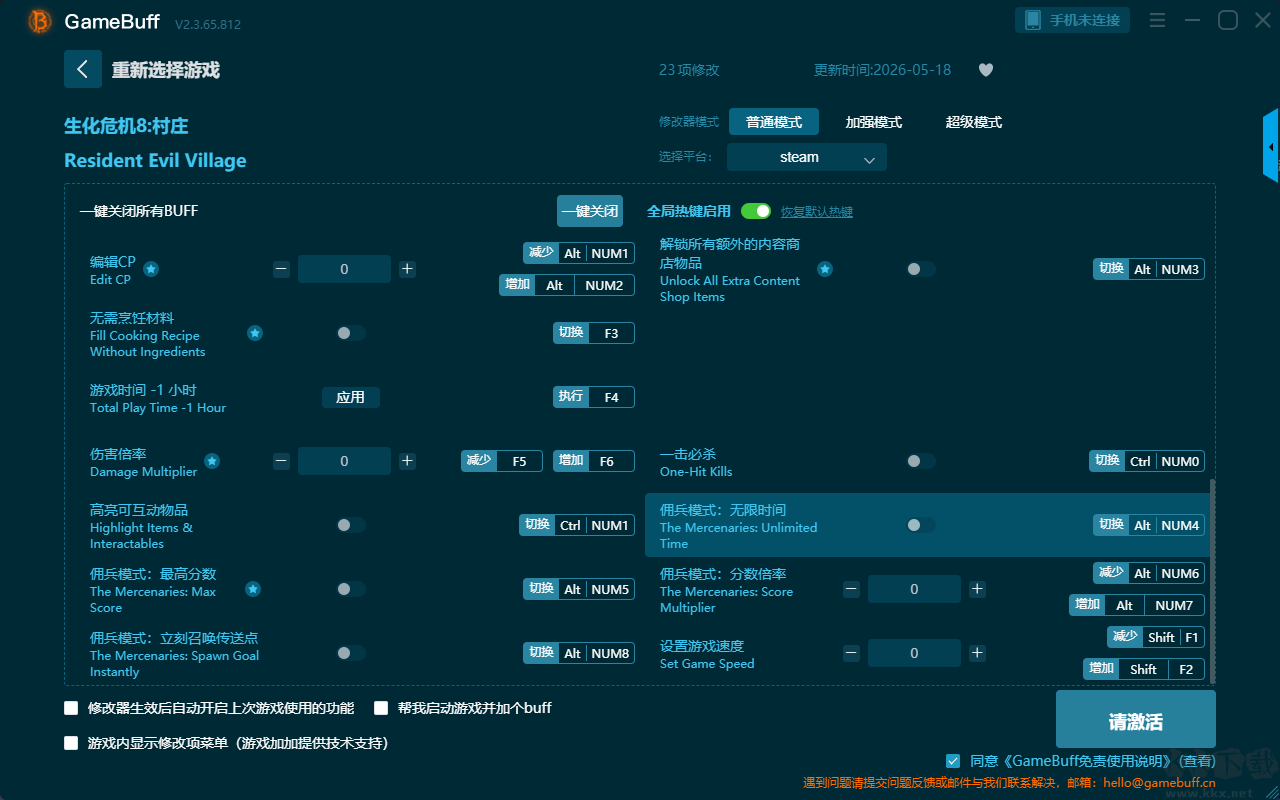The height and width of the screenshot is (800, 1280).
Task: Click the star icon next to Damage Multiplier
Action: pos(212,461)
